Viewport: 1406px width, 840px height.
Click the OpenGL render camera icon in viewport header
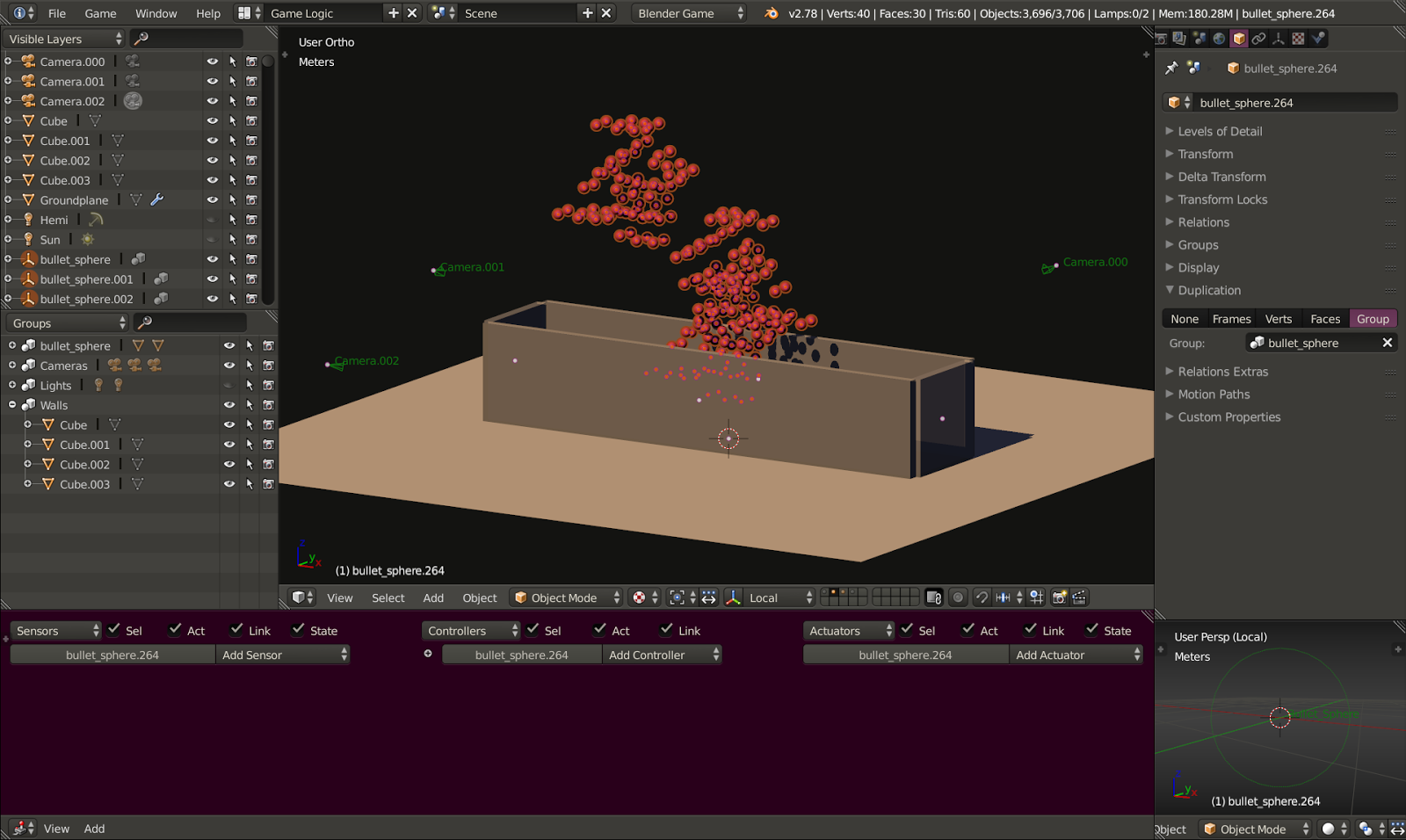click(x=1061, y=597)
